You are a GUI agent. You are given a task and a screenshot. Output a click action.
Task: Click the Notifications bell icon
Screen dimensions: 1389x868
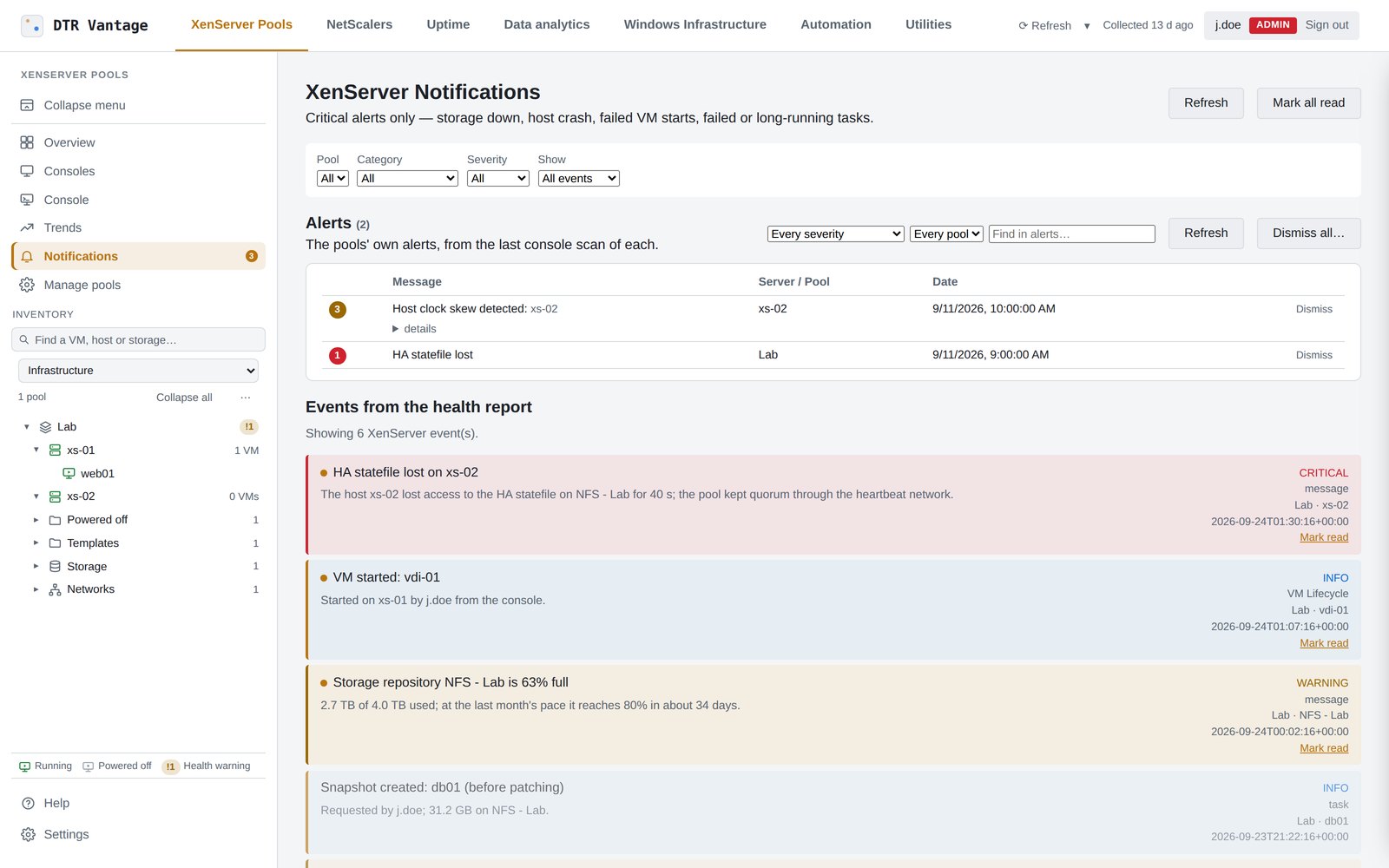[27, 256]
